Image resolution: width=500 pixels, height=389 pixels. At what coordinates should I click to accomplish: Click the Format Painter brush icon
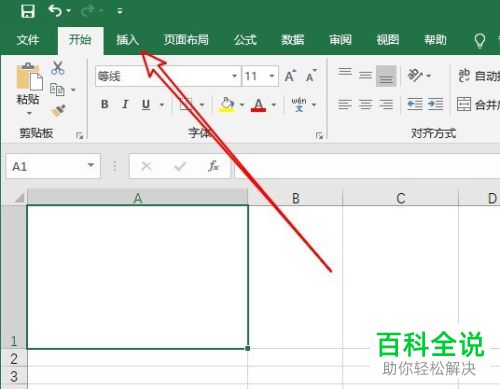pos(58,111)
